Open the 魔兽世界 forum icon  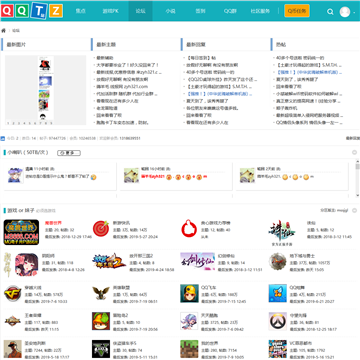pos(21,232)
